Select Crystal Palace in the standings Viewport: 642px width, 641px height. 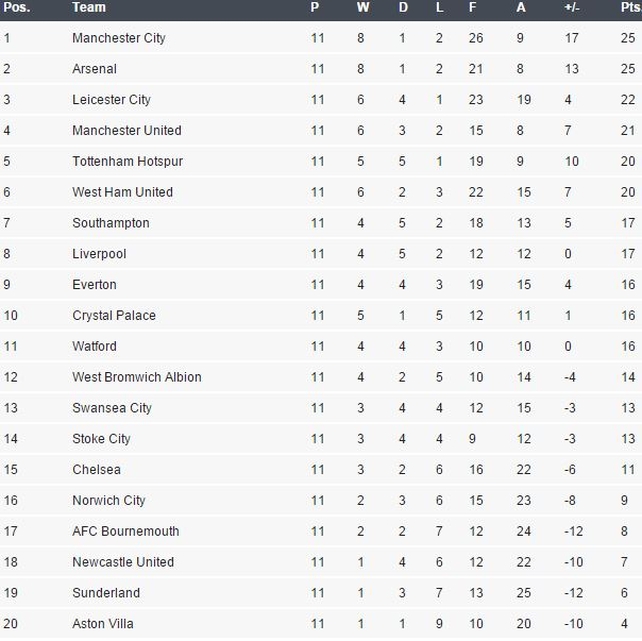coord(114,316)
